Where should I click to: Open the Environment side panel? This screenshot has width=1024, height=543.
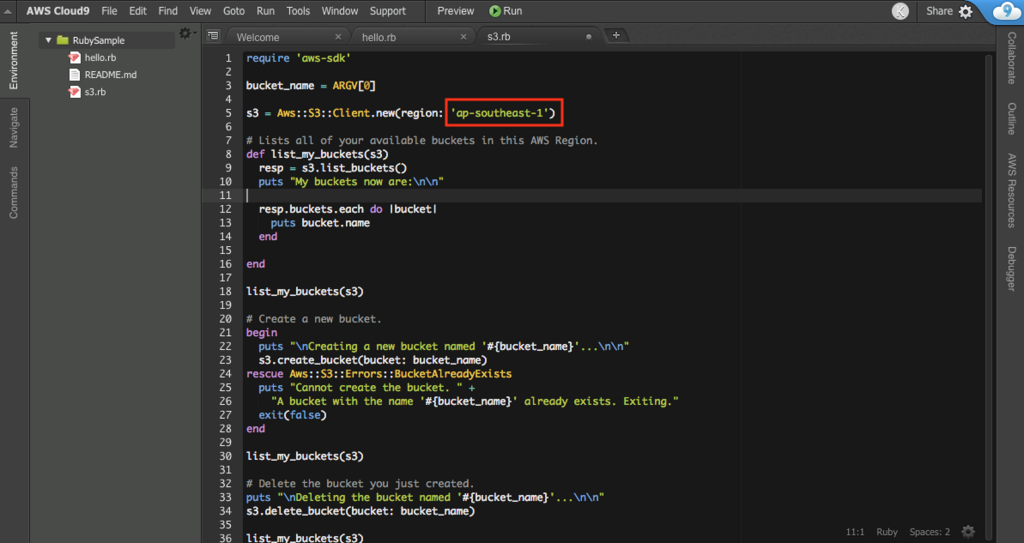tap(14, 60)
